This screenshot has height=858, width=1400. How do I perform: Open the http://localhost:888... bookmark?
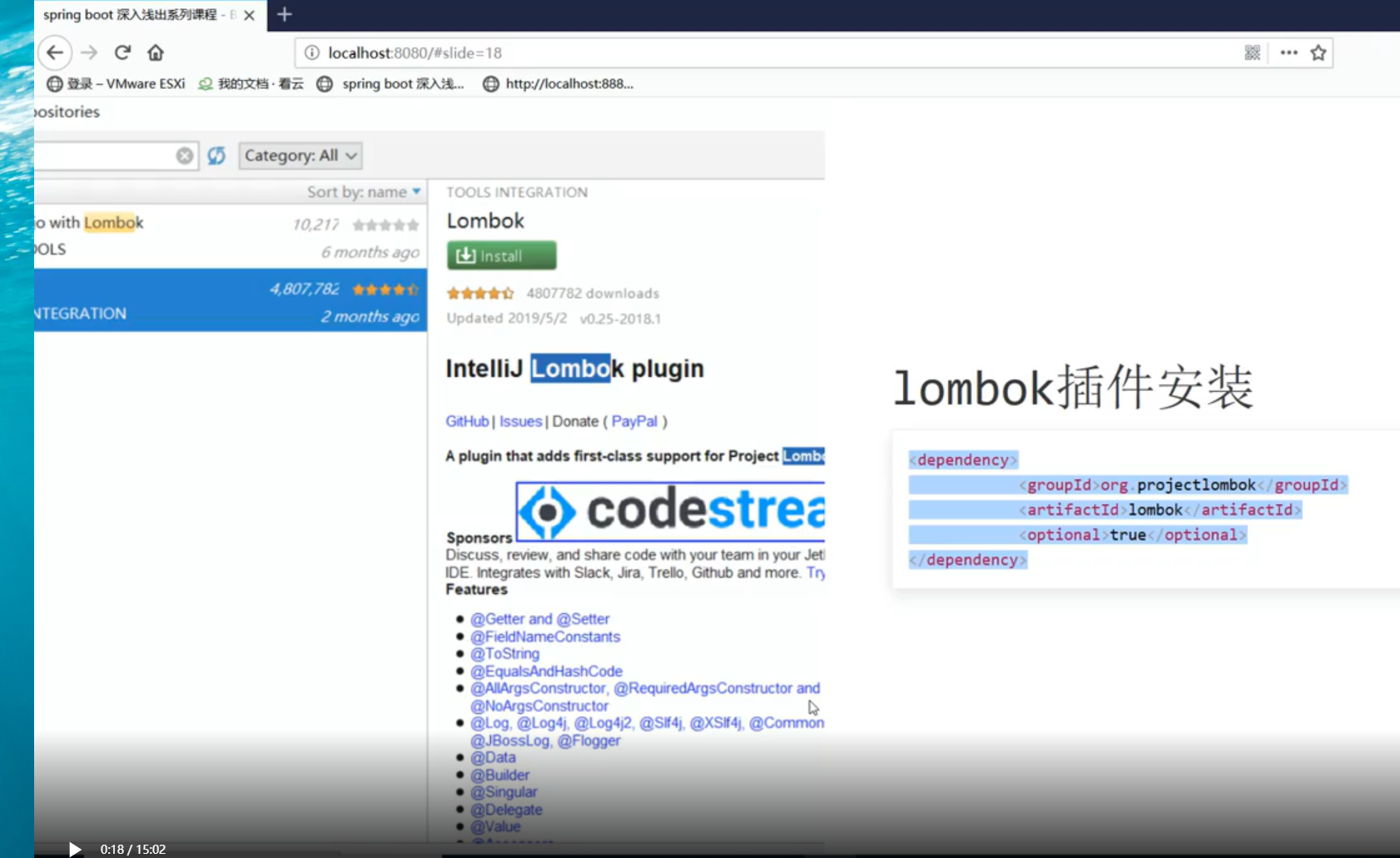[x=559, y=83]
